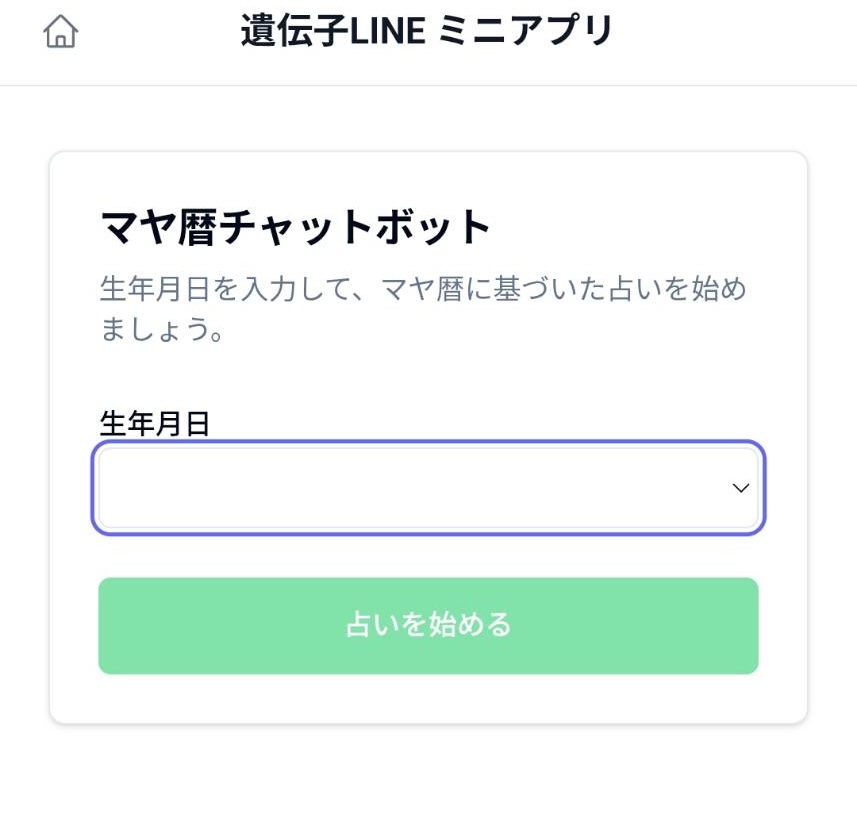Viewport: 857px width, 814px height.
Task: Click the description text under the heading
Action: [x=423, y=309]
